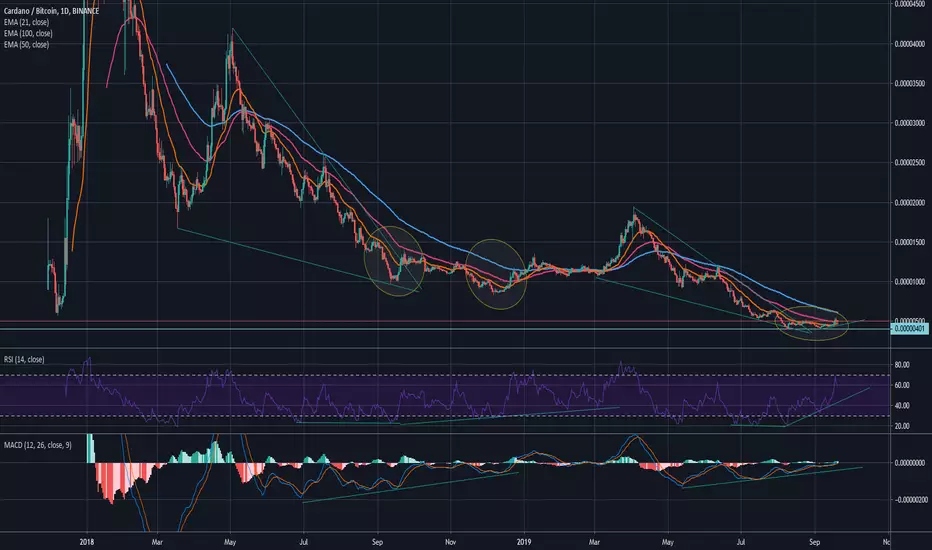This screenshot has width=932, height=550.
Task: Click the Jul label between May and Sep 2018
Action: [303, 542]
